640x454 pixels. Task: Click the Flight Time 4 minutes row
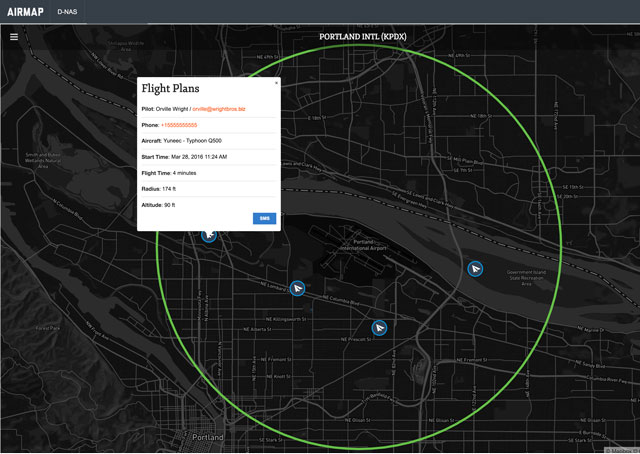tap(209, 173)
